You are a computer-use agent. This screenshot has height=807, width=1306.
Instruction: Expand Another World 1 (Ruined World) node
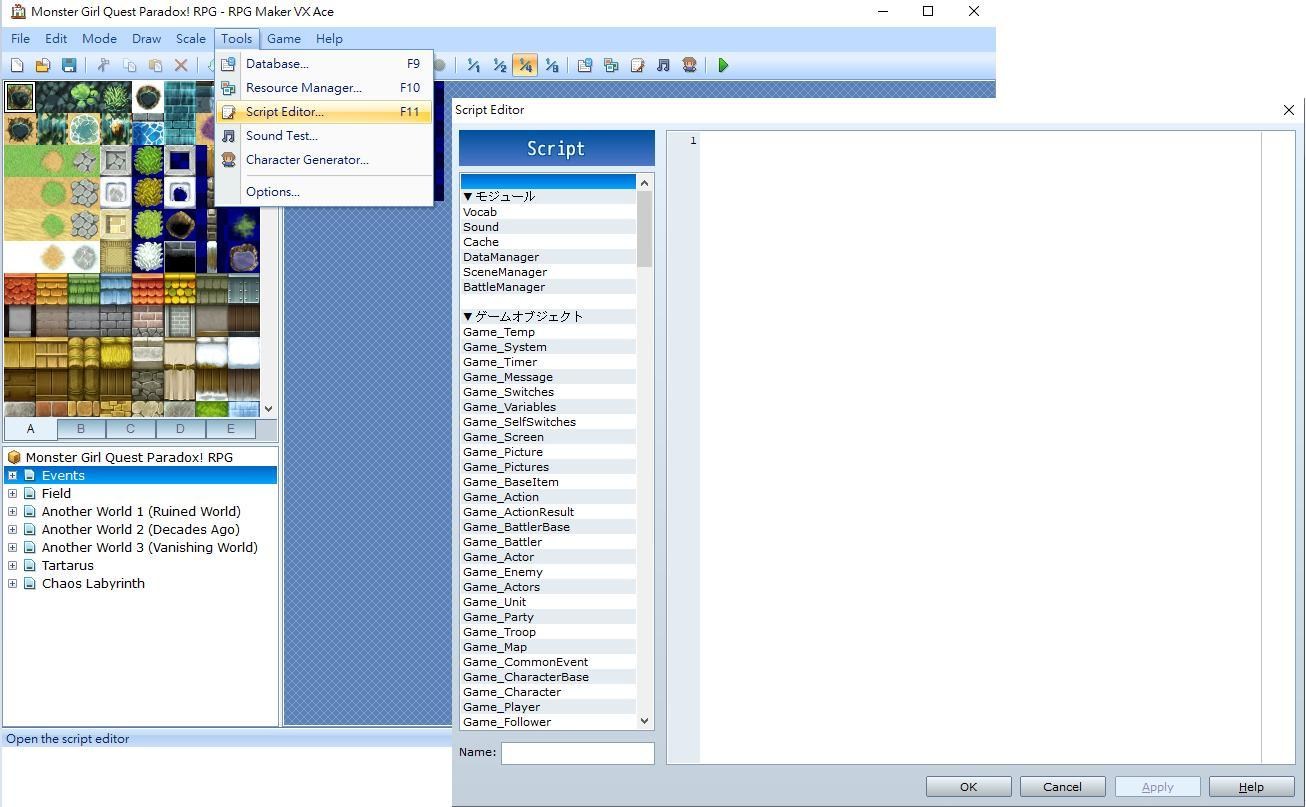tap(12, 512)
